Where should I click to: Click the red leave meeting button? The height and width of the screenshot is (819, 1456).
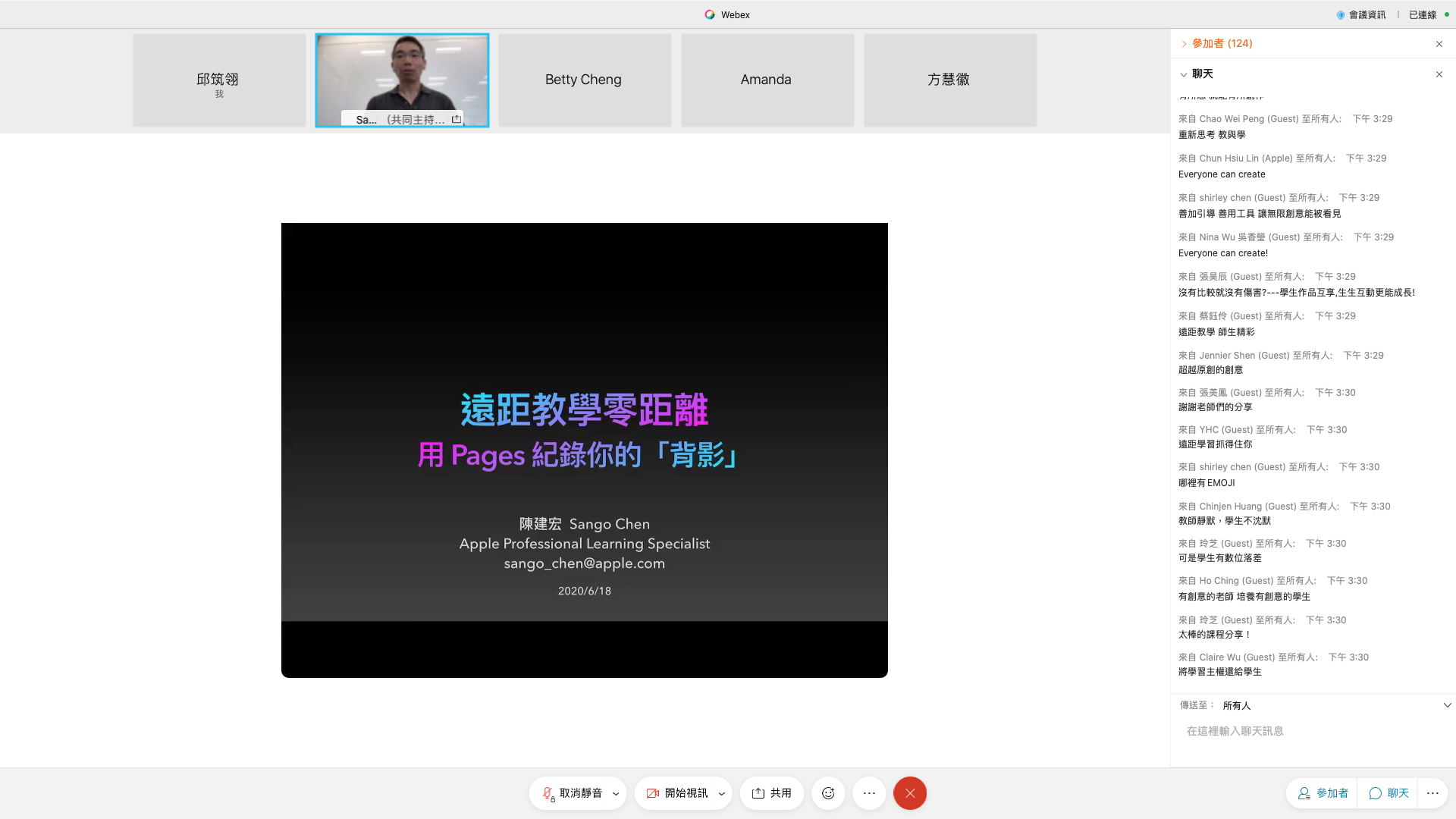point(910,793)
